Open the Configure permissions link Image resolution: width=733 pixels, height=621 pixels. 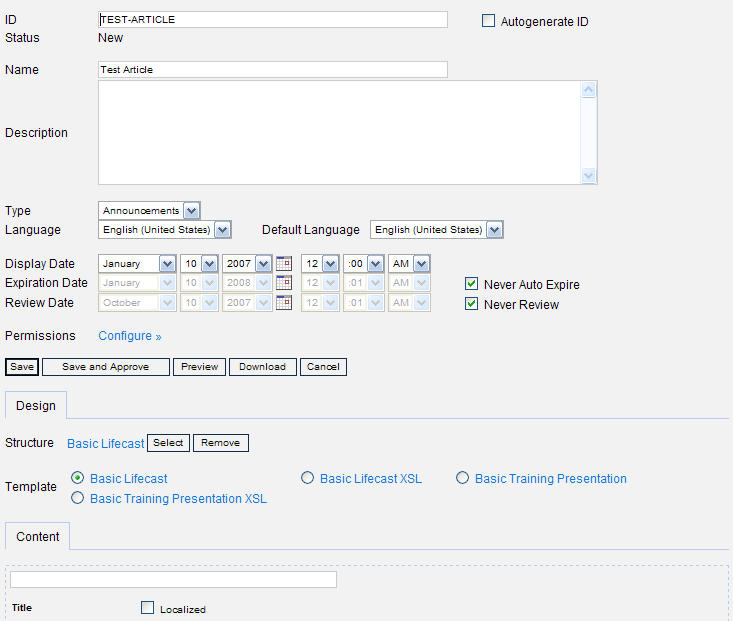tap(129, 336)
